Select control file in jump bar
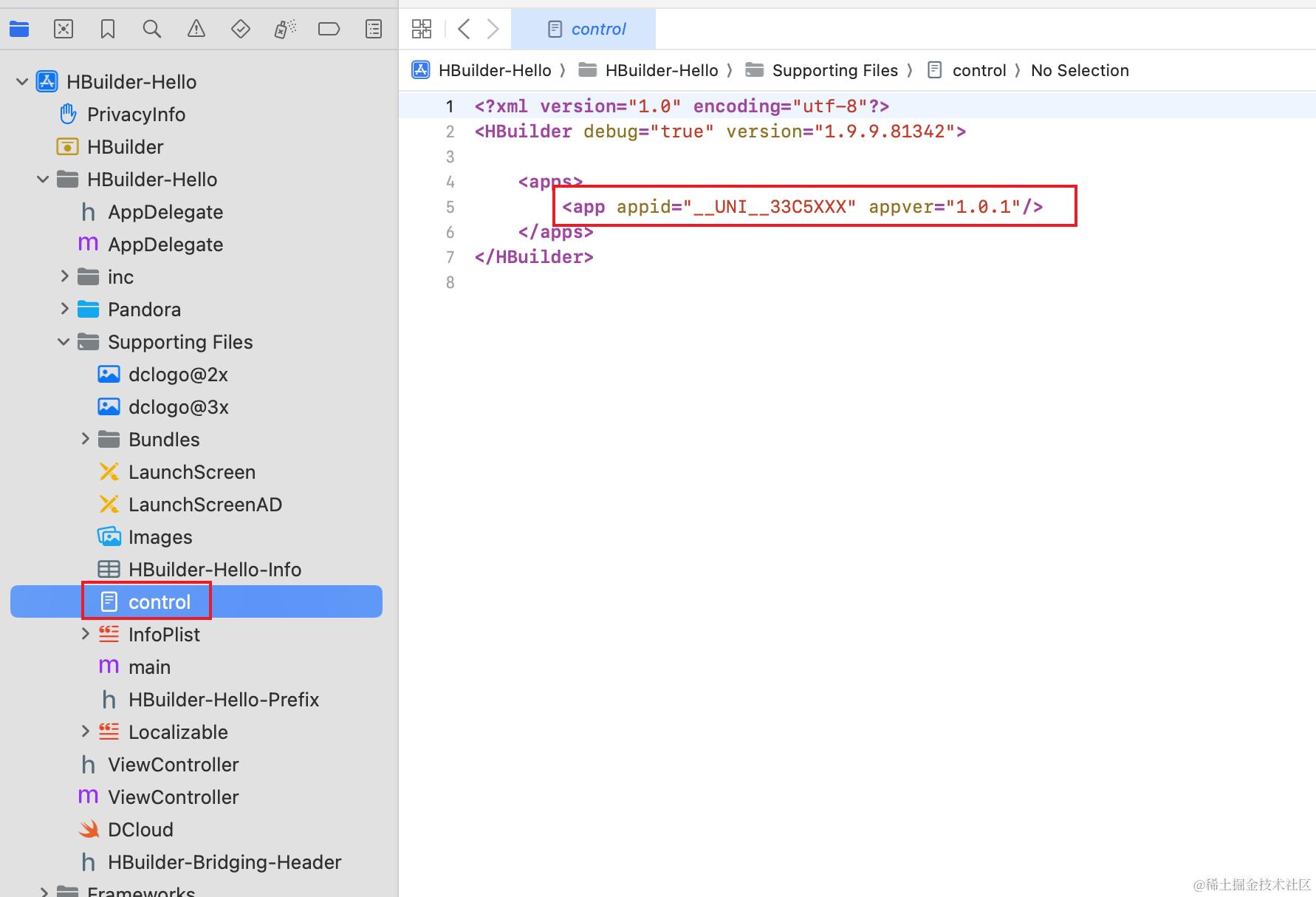The height and width of the screenshot is (897, 1316). [967, 70]
